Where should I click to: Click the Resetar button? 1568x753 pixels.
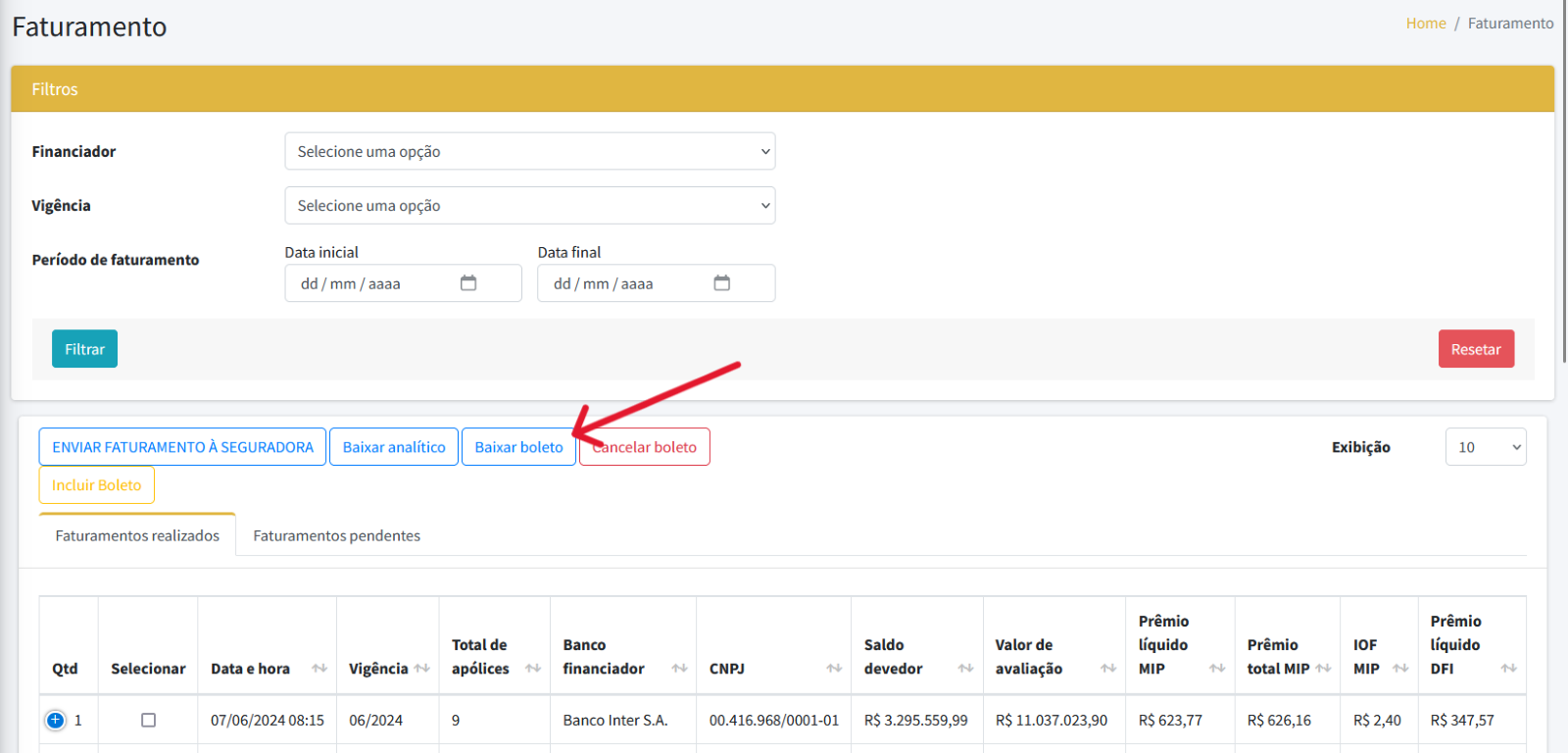pyautogui.click(x=1476, y=349)
